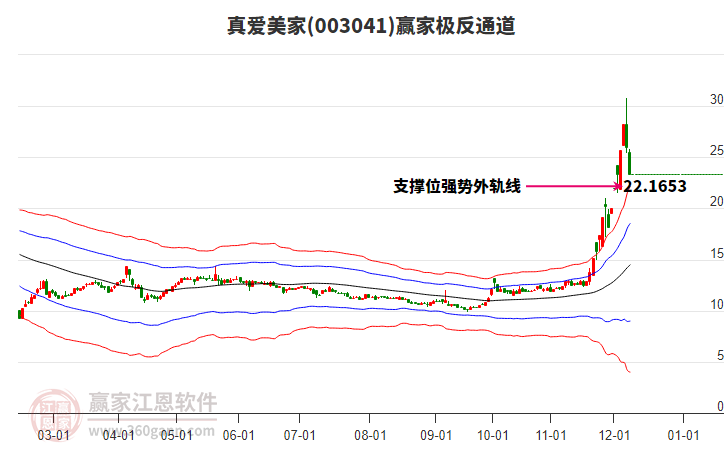Click the x-axis date 10-01
This screenshot has width=726, height=450.
point(492,435)
